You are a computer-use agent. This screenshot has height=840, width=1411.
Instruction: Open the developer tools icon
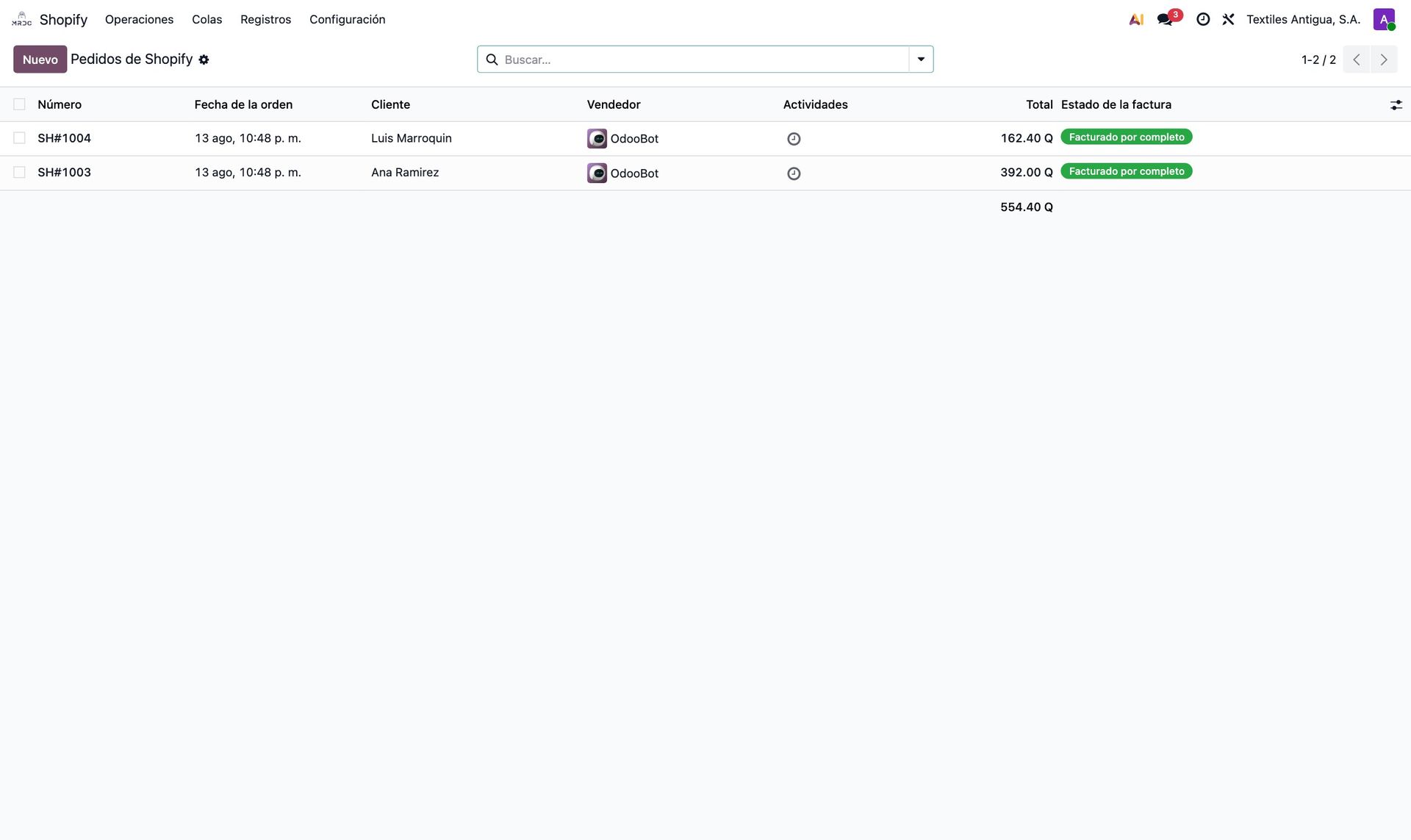pos(1228,19)
